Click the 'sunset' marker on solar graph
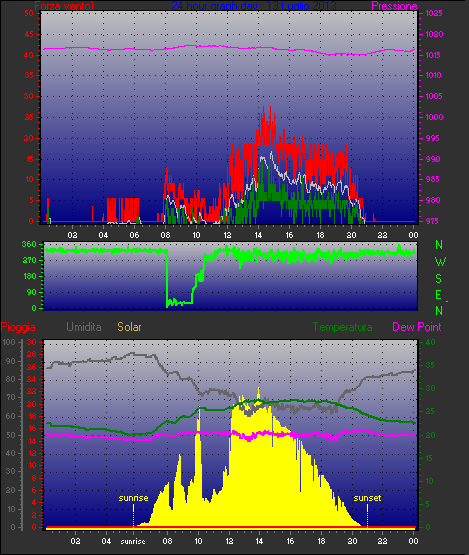The height and width of the screenshot is (555, 469). [367, 498]
